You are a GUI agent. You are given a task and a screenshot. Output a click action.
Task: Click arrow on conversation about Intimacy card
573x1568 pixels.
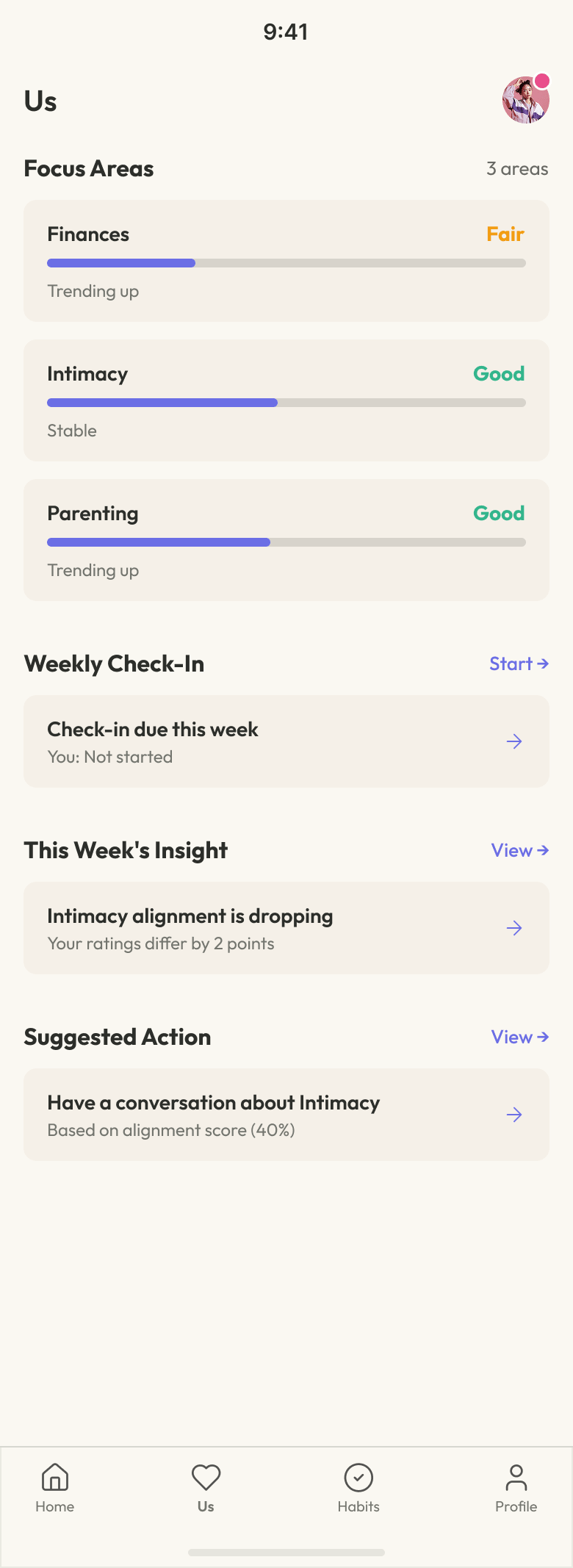click(x=514, y=1115)
